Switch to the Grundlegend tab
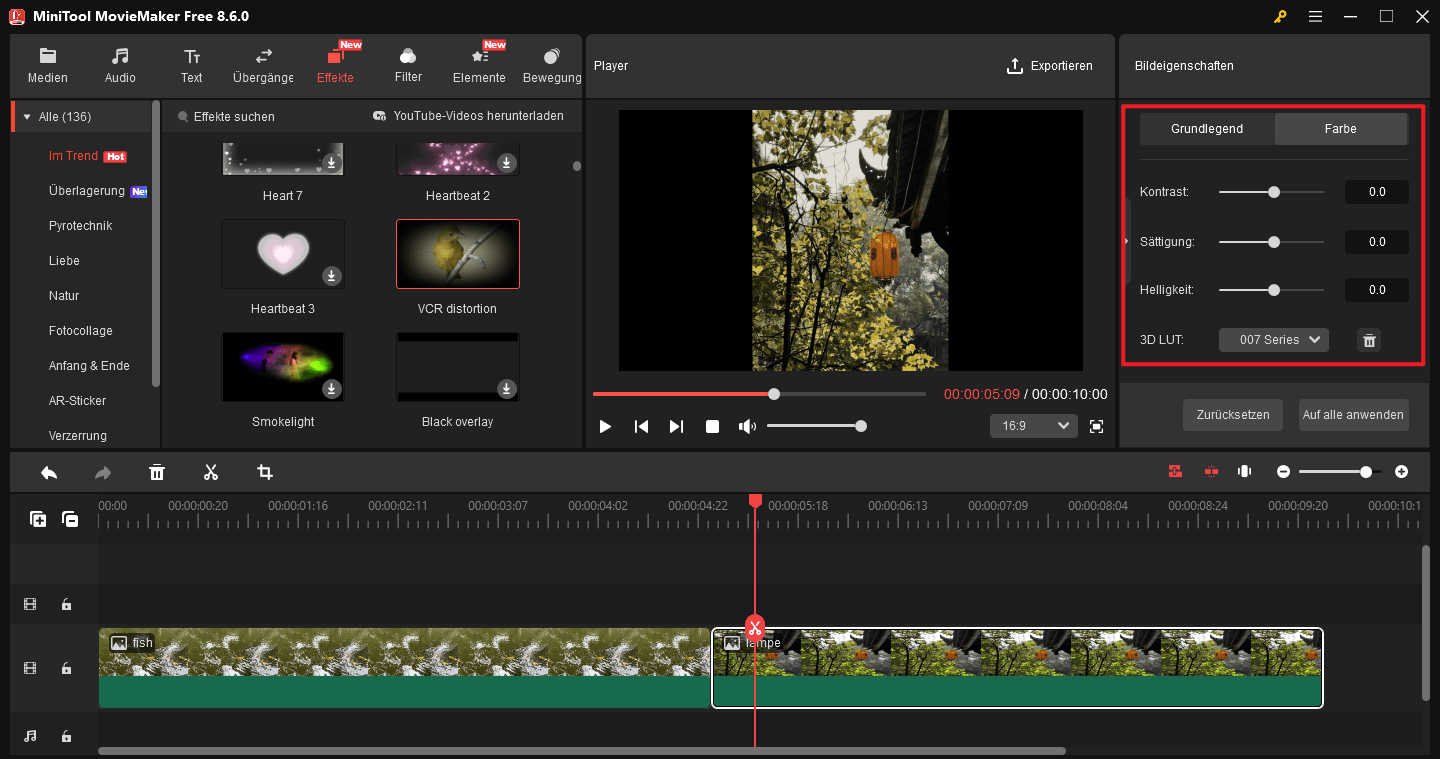Screen dimensions: 1440x759 1207,128
